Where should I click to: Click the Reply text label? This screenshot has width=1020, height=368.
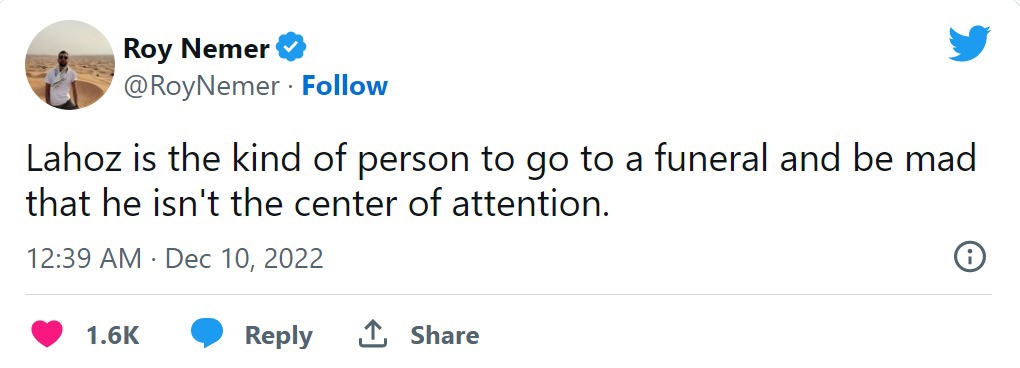click(x=278, y=335)
